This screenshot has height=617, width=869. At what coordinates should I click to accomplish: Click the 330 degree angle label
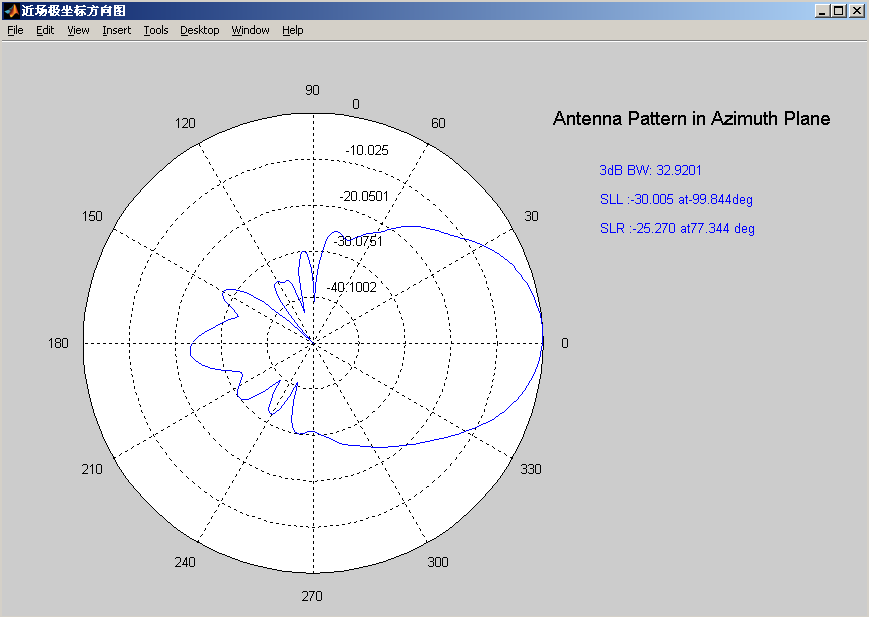(x=530, y=470)
